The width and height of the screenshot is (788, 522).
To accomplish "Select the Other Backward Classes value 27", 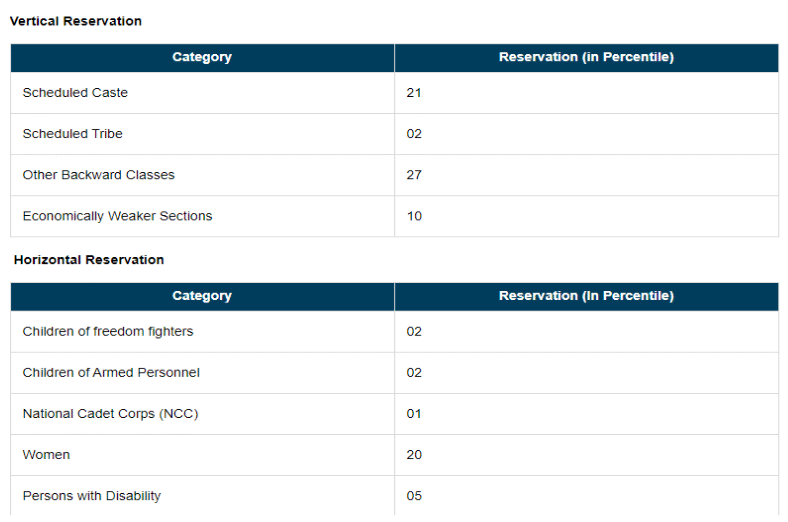I will (414, 175).
